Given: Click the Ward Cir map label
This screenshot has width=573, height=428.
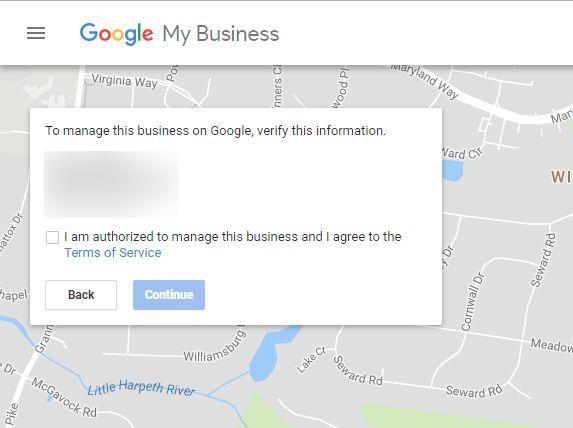Looking at the screenshot, I should pyautogui.click(x=462, y=153).
